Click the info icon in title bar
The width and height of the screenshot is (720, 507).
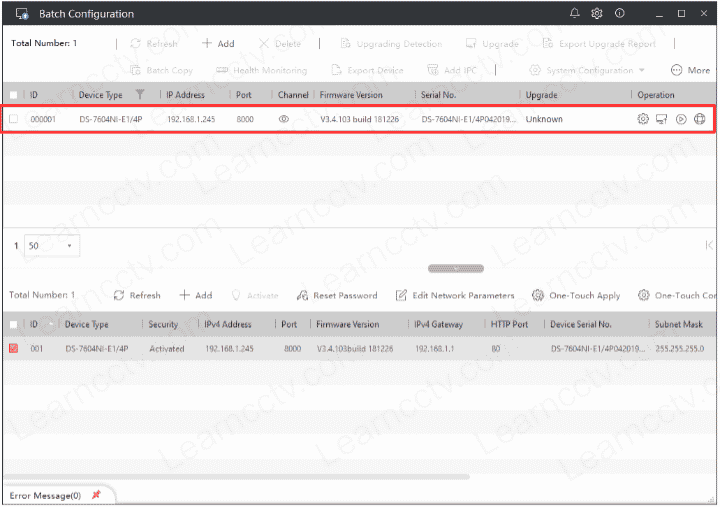620,14
